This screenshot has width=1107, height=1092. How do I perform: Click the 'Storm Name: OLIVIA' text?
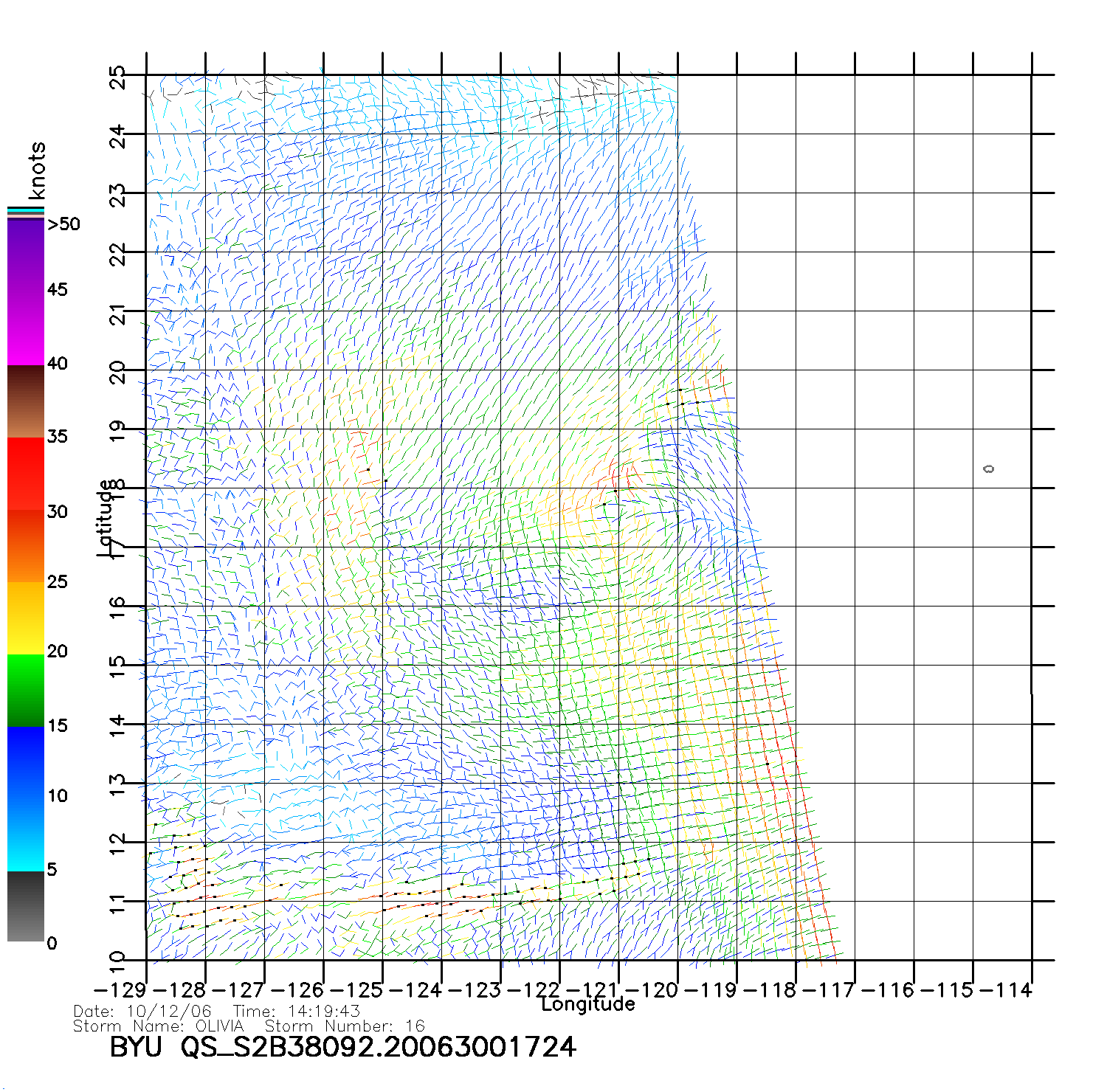(x=158, y=1026)
